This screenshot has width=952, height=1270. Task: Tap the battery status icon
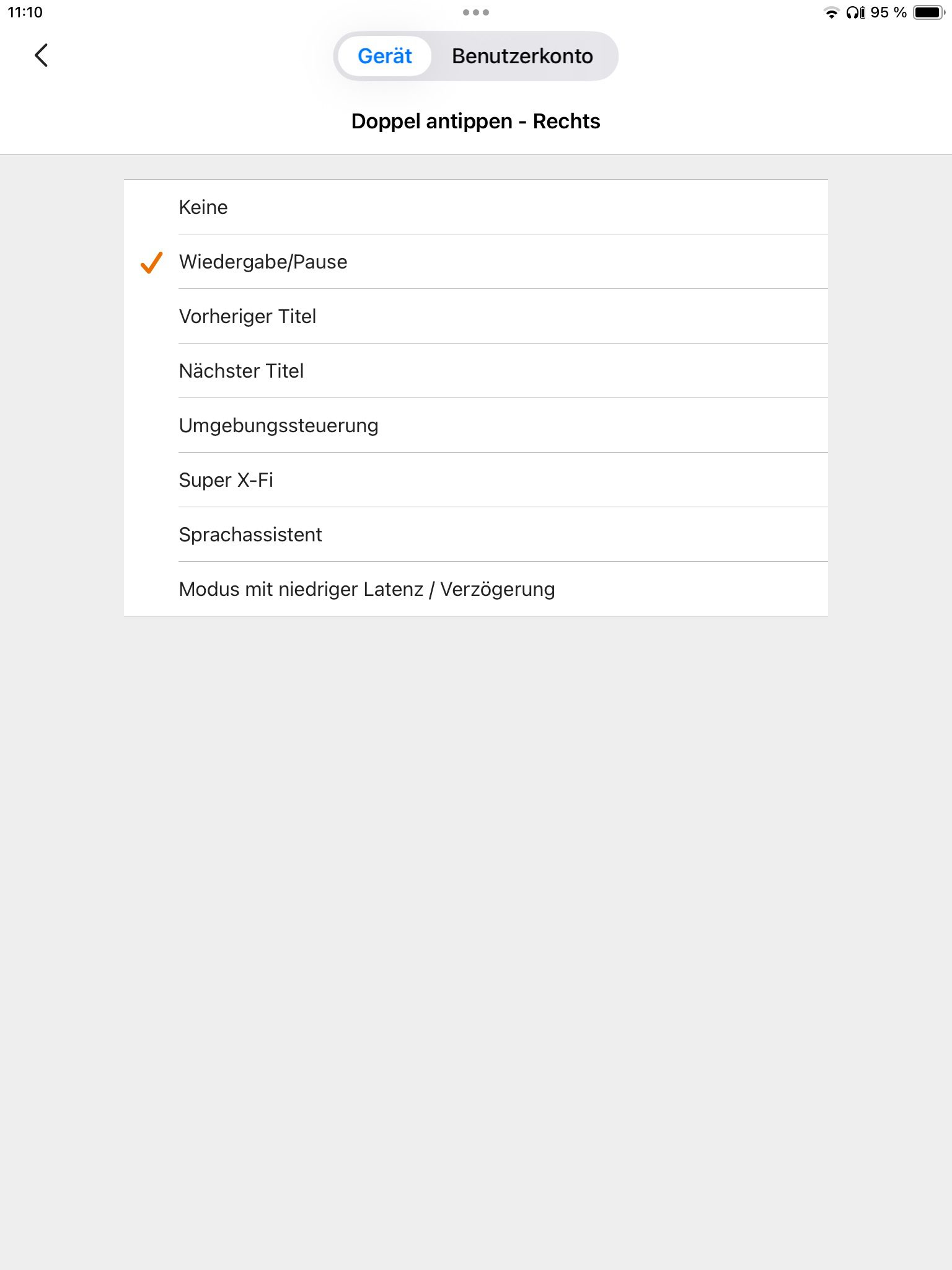928,12
